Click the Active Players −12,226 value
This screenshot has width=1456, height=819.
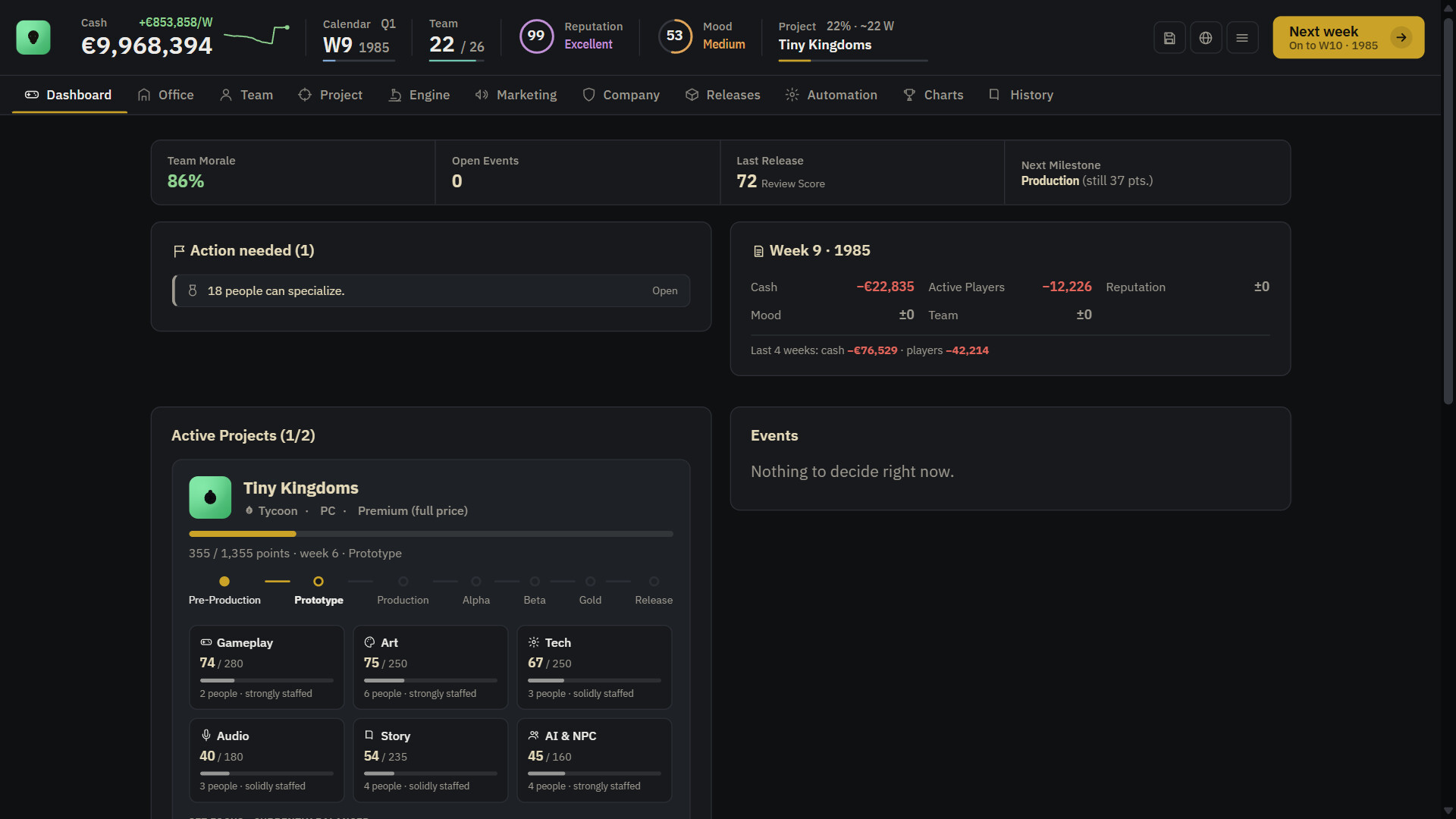tap(1067, 287)
